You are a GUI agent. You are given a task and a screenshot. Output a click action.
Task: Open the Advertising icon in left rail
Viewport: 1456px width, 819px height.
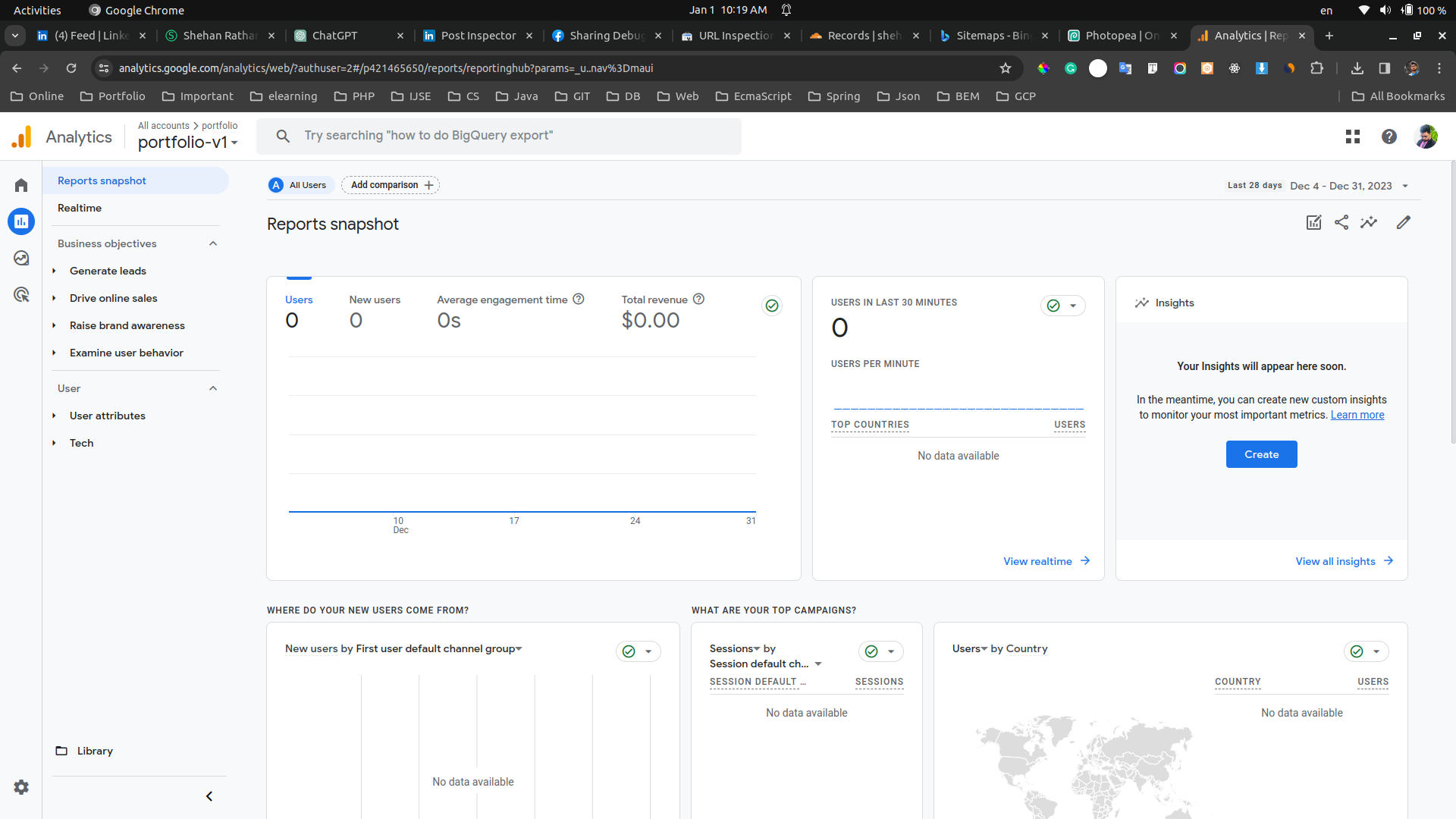click(21, 295)
